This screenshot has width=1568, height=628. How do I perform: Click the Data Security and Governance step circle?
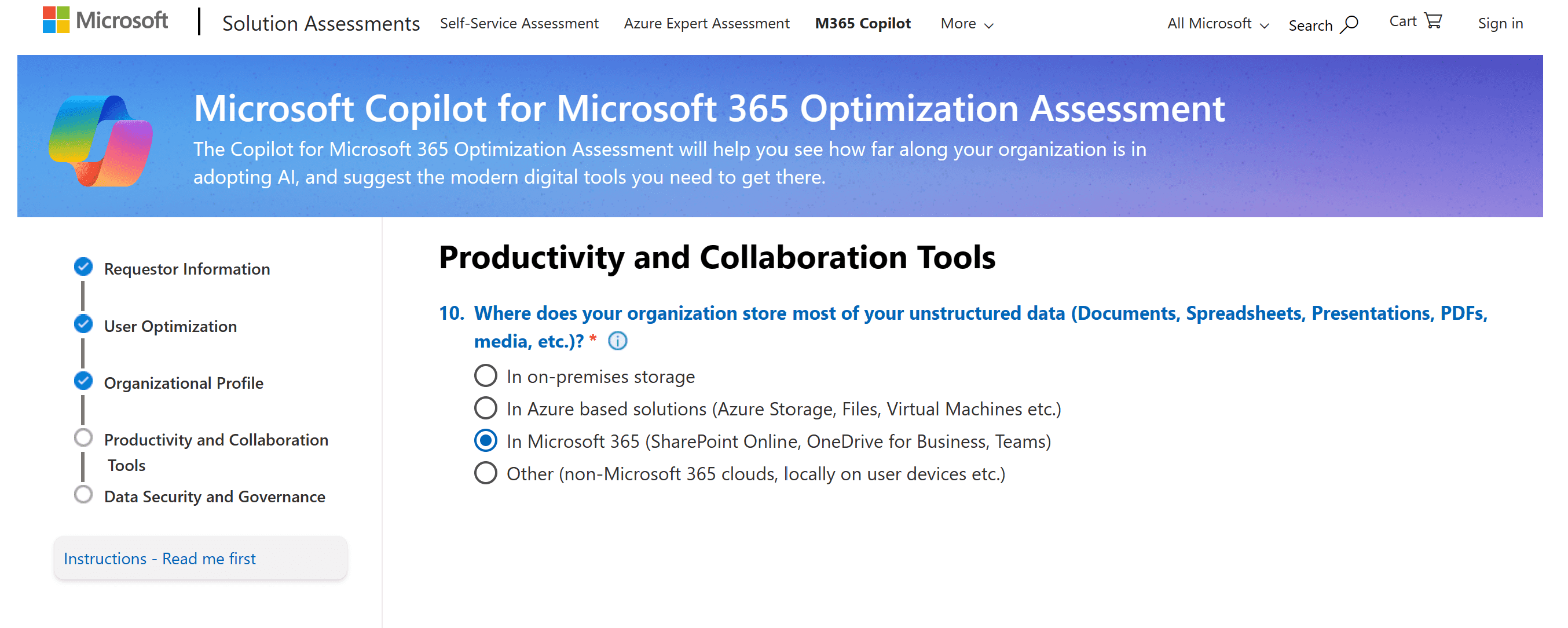83,495
